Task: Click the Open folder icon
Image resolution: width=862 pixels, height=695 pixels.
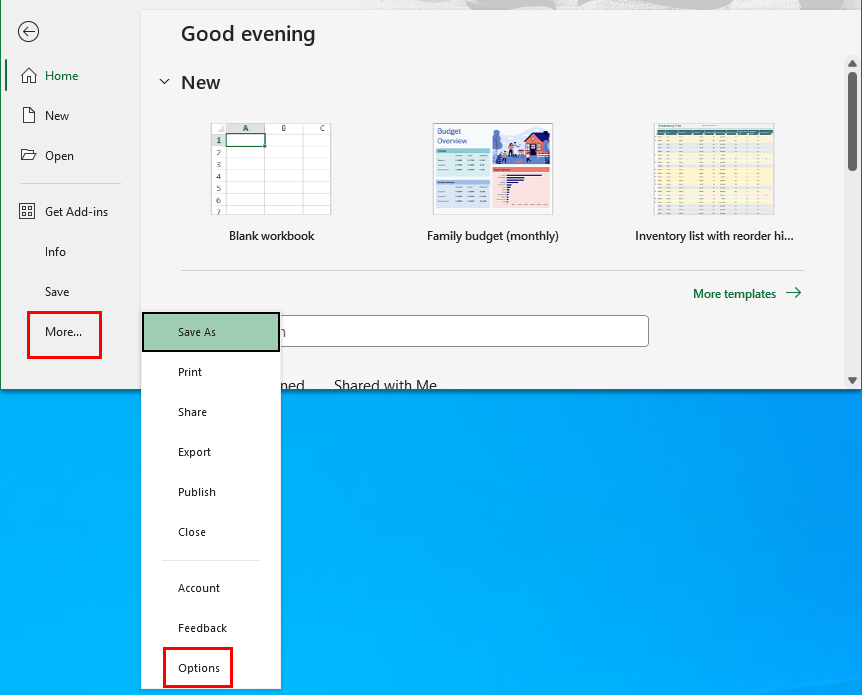Action: click(x=29, y=155)
